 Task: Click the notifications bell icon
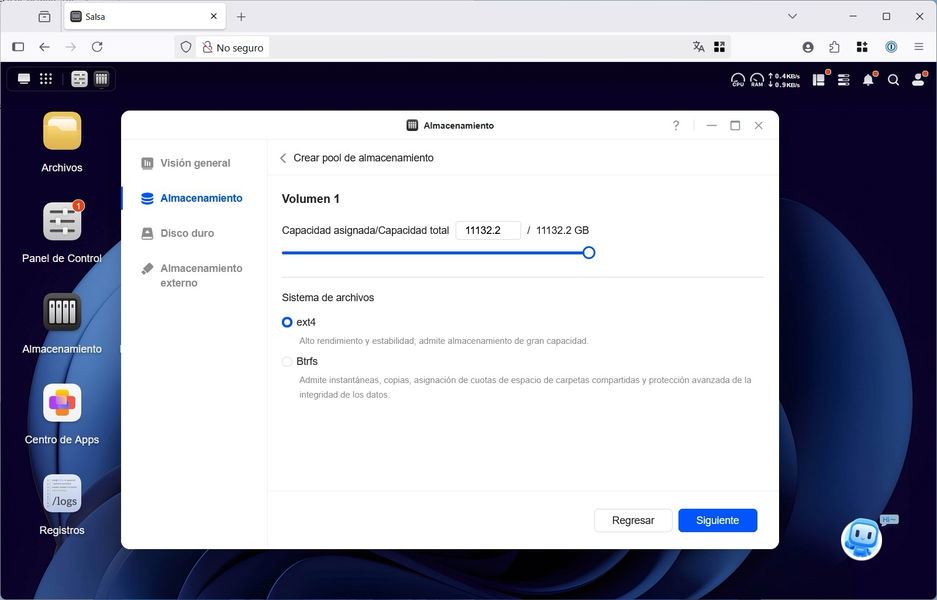(x=868, y=80)
